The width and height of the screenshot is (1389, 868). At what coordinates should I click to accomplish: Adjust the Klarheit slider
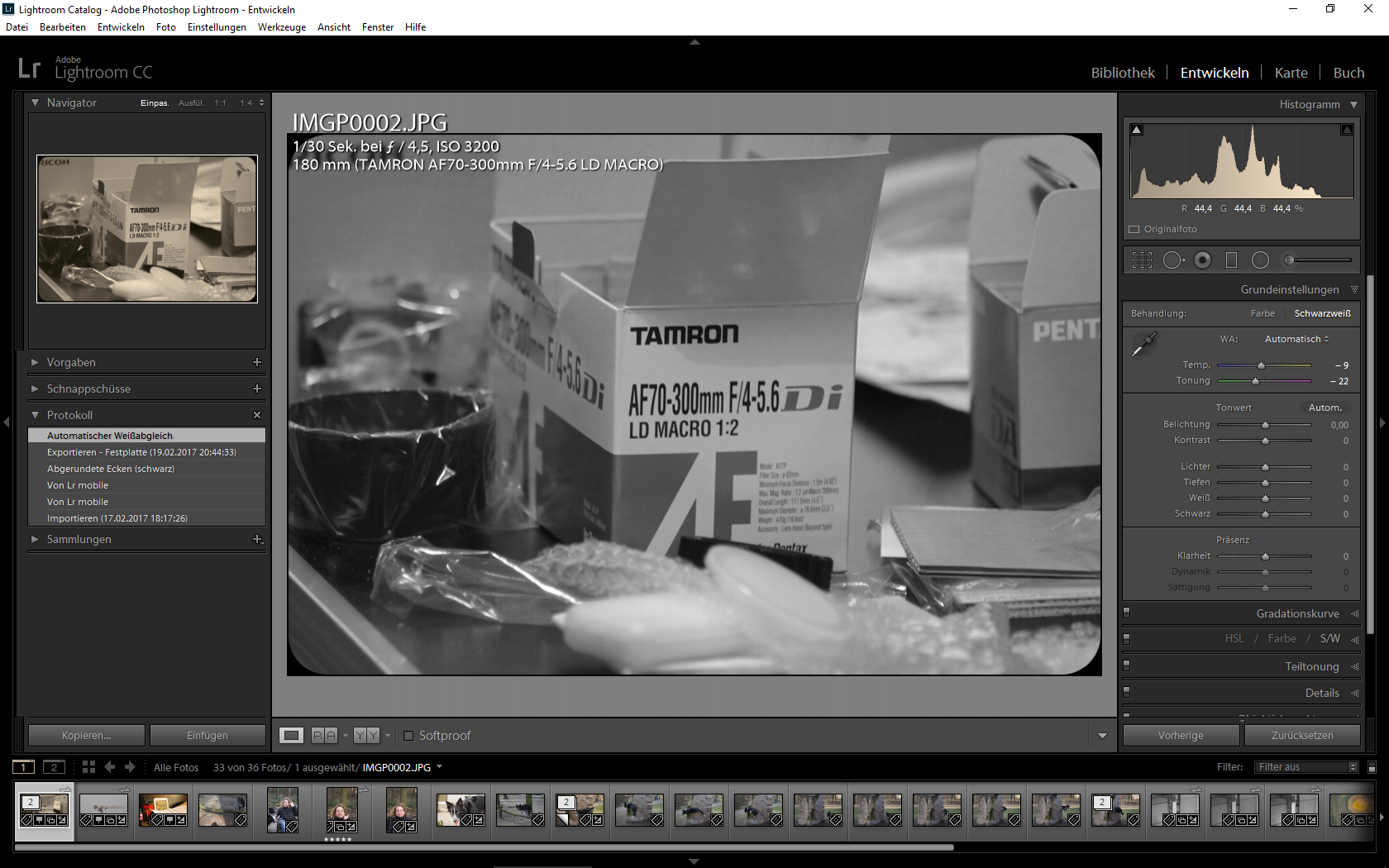(x=1264, y=556)
